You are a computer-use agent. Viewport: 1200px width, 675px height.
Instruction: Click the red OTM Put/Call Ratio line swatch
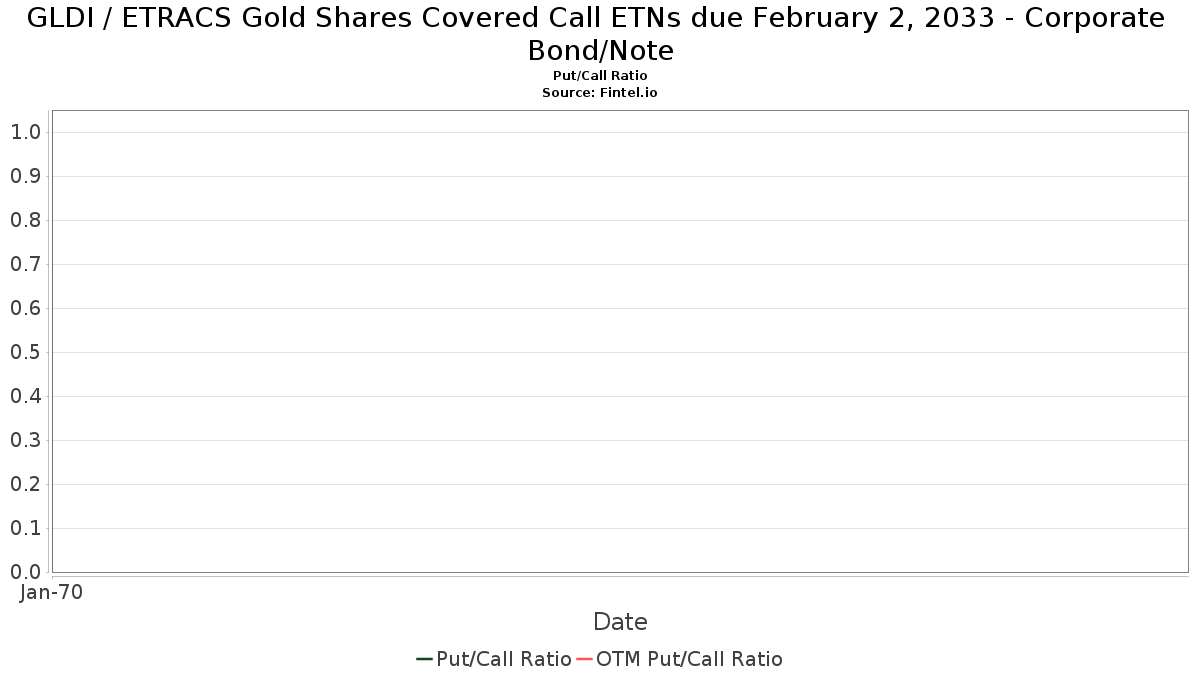click(x=584, y=659)
